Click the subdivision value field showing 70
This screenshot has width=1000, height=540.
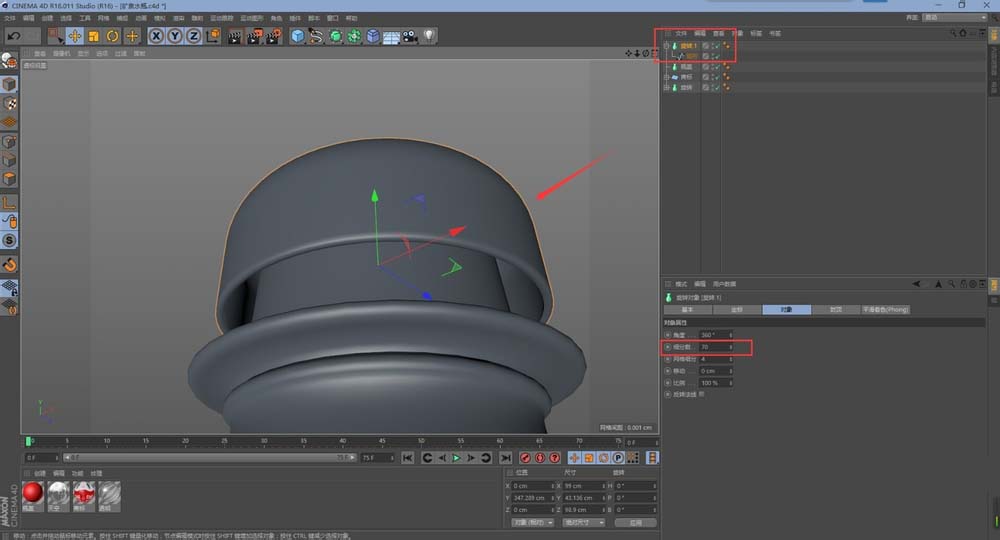(714, 347)
